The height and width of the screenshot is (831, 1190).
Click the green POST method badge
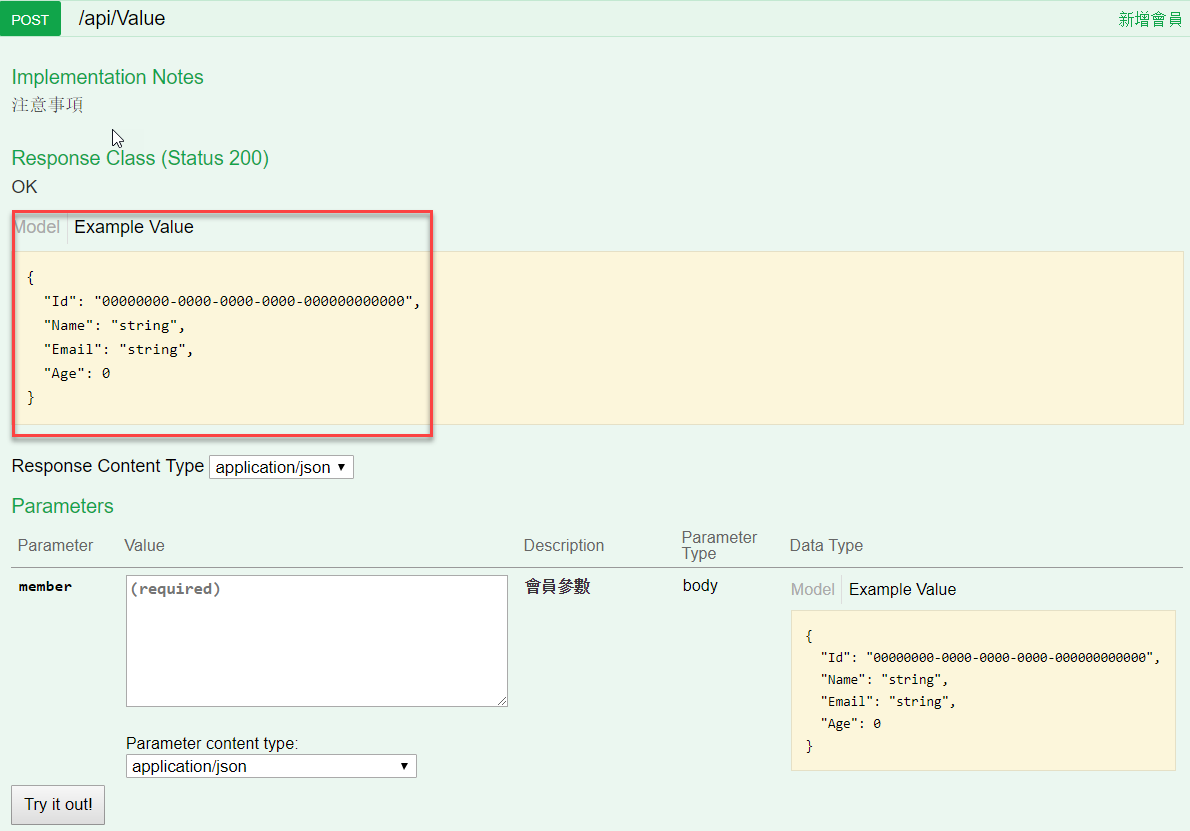(30, 19)
